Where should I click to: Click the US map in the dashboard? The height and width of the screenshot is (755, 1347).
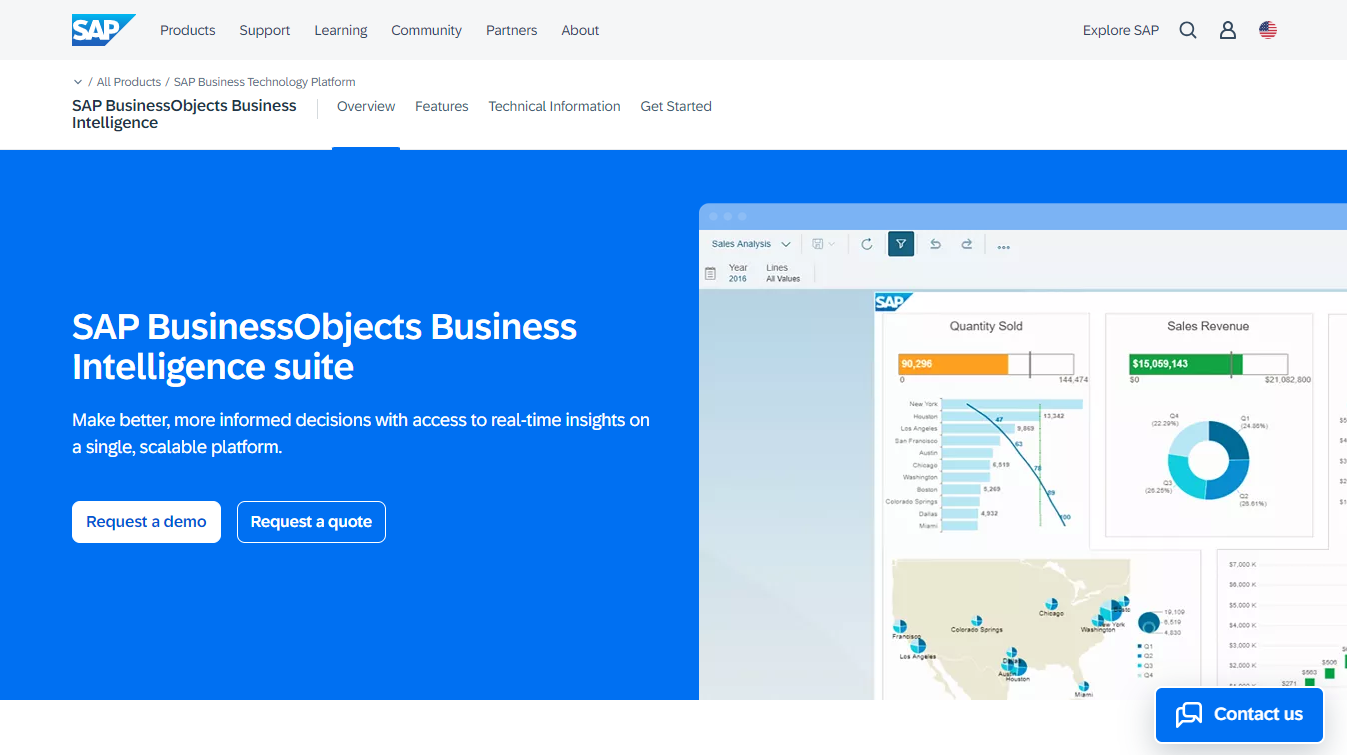pyautogui.click(x=1012, y=628)
